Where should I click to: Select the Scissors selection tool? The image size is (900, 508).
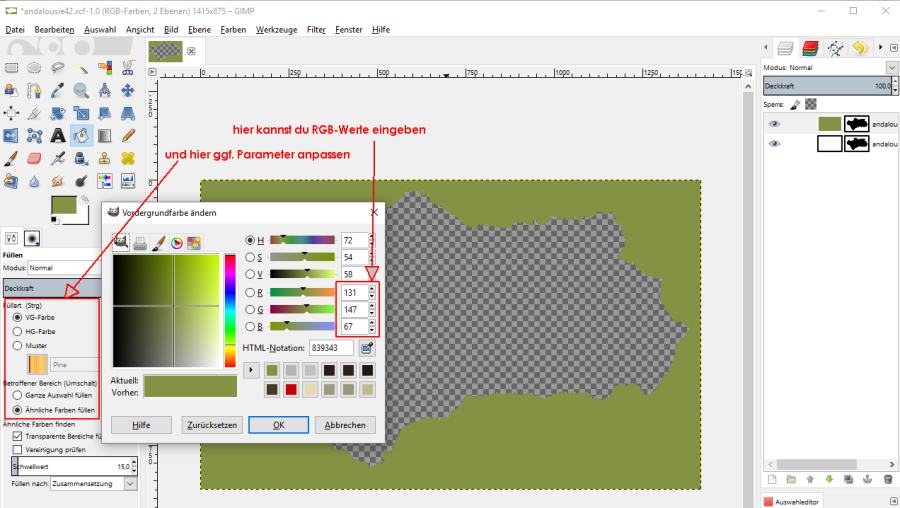[128, 67]
